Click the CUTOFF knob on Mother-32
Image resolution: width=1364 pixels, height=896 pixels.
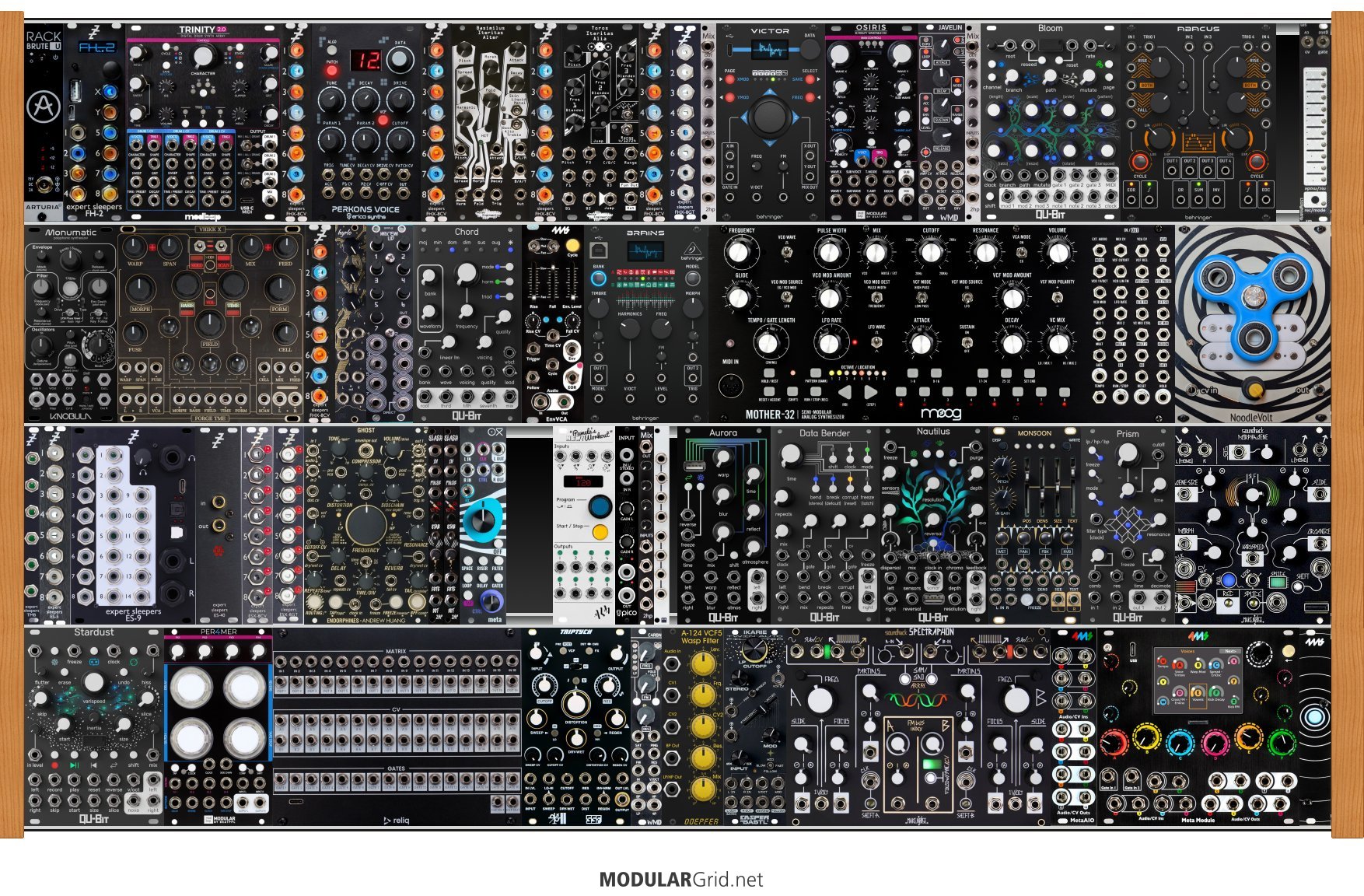tap(930, 252)
